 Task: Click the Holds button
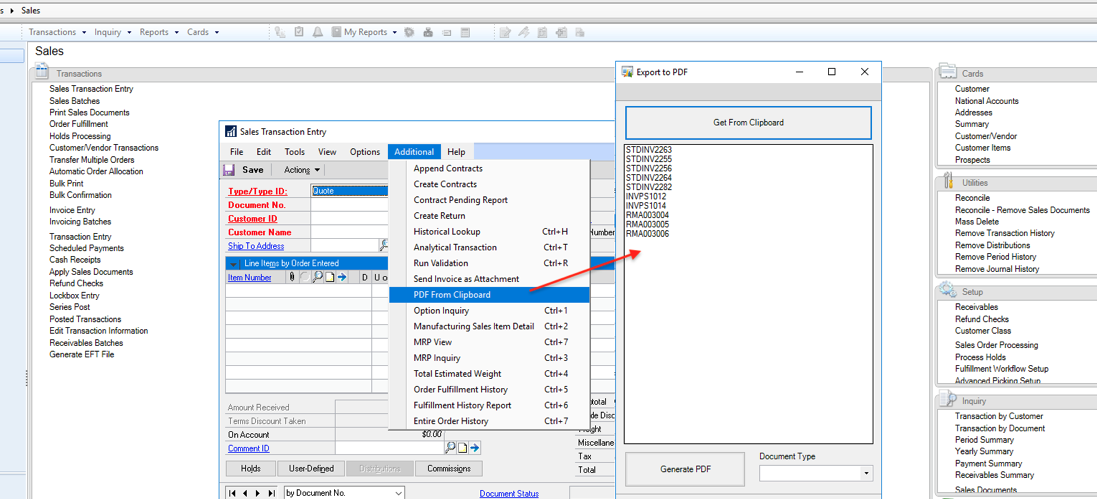point(250,469)
